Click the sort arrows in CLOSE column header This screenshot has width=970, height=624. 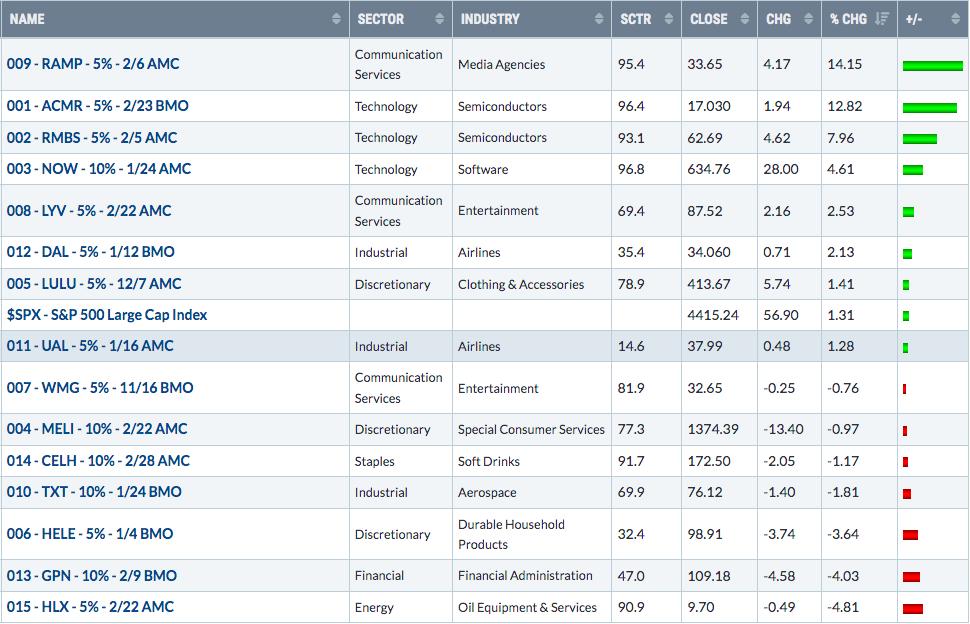pos(744,19)
